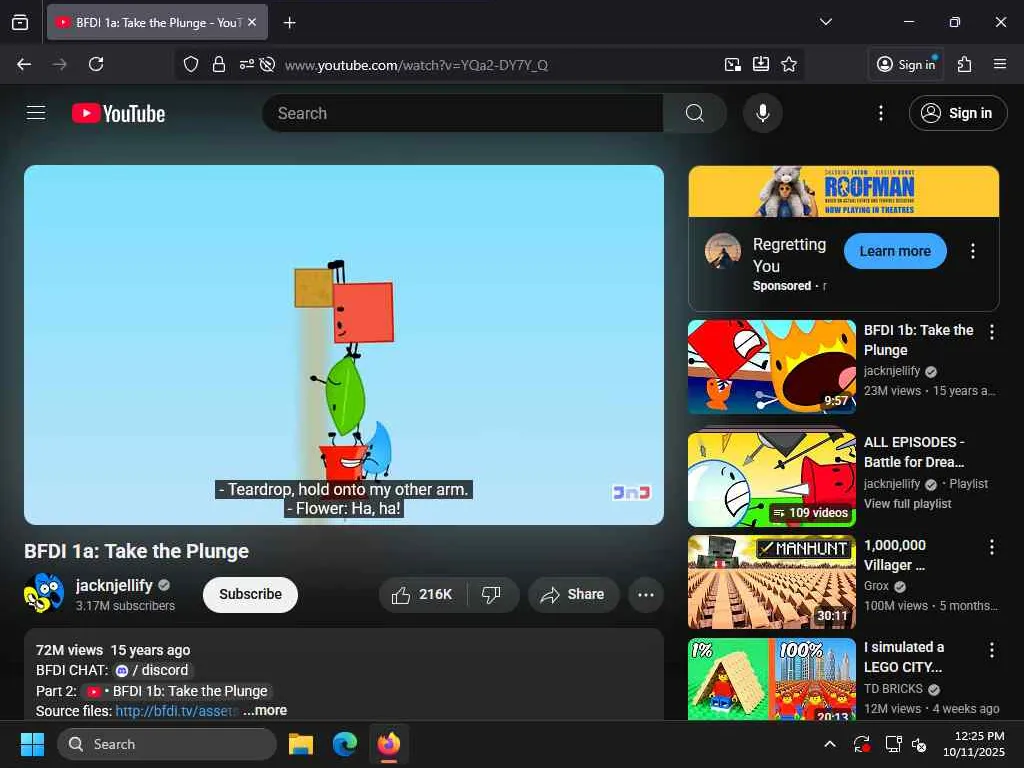
Task: Launch Microsoft Edge from taskbar
Action: 345,744
